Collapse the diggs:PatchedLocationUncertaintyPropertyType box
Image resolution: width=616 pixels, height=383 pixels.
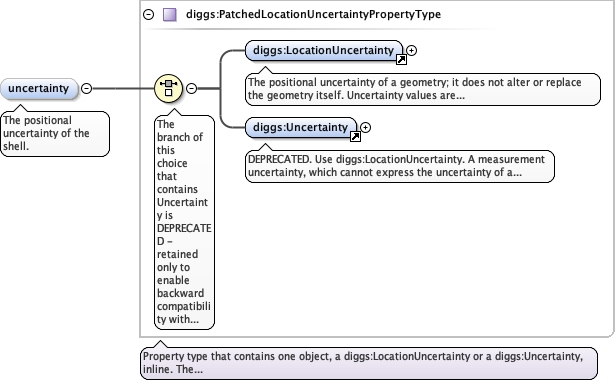(x=148, y=15)
